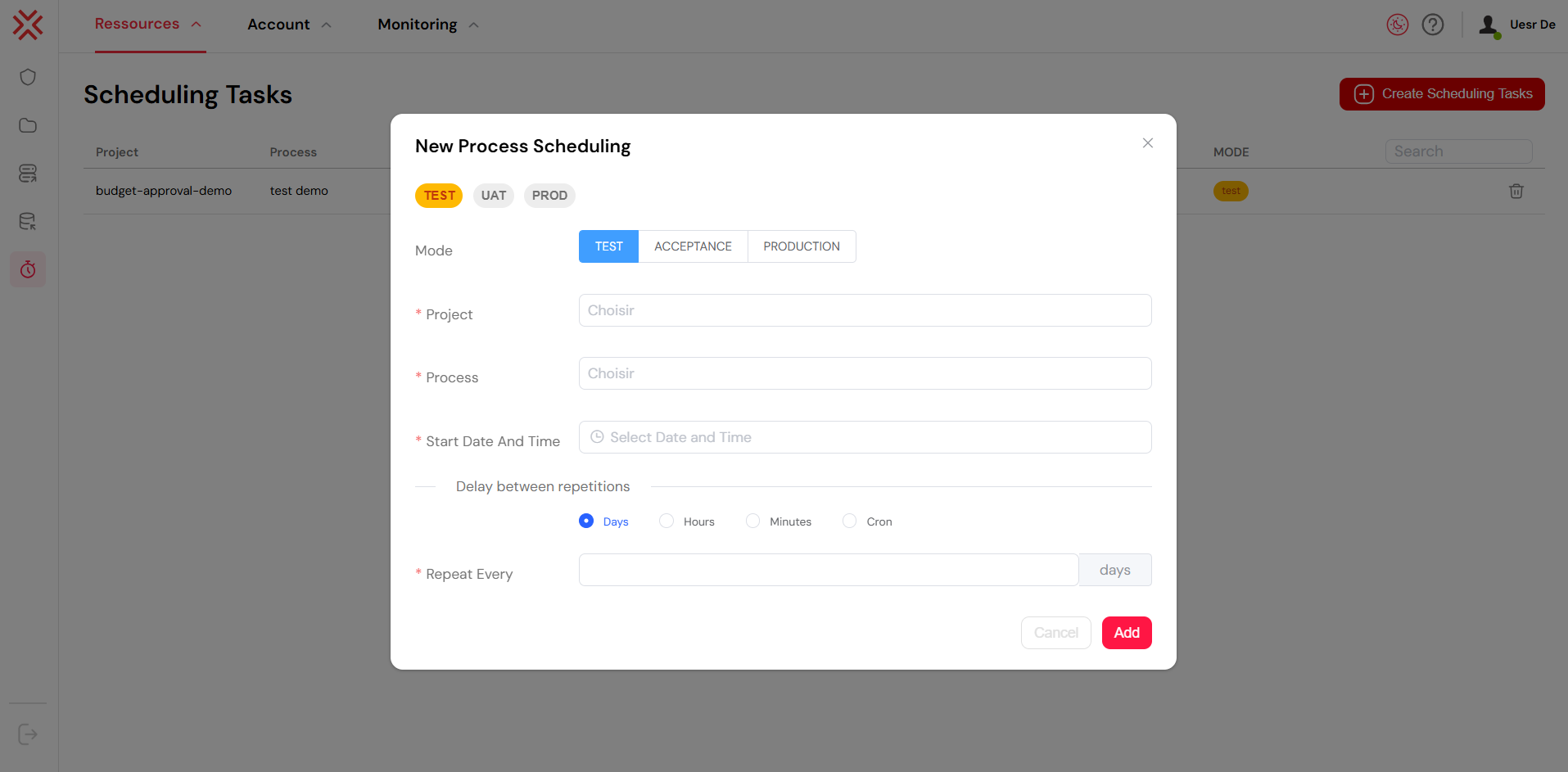This screenshot has height=772, width=1568.
Task: Choose PRODUCTION mode segment
Action: pyautogui.click(x=802, y=246)
